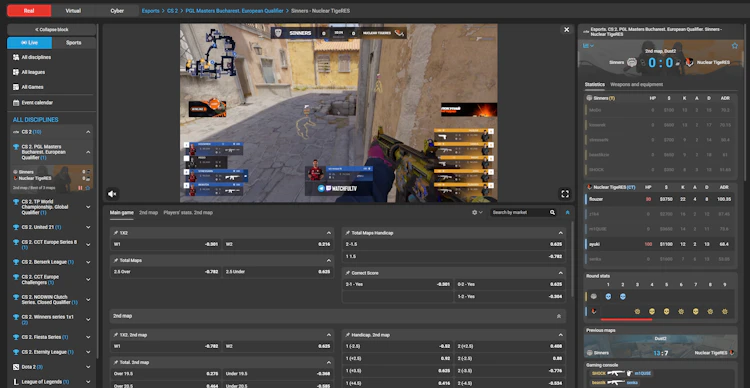This screenshot has height=388, width=750.
Task: Collapse all markets with blue double arrow
Action: [568, 212]
